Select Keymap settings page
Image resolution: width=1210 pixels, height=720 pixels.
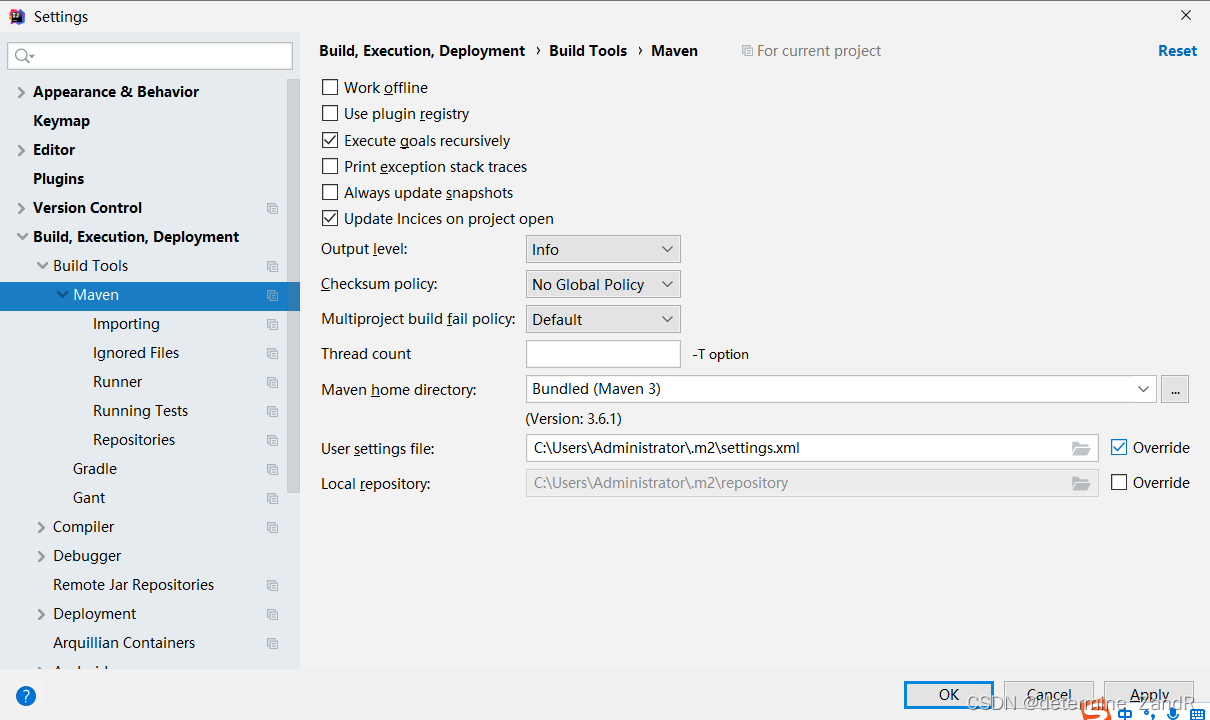pyautogui.click(x=61, y=121)
